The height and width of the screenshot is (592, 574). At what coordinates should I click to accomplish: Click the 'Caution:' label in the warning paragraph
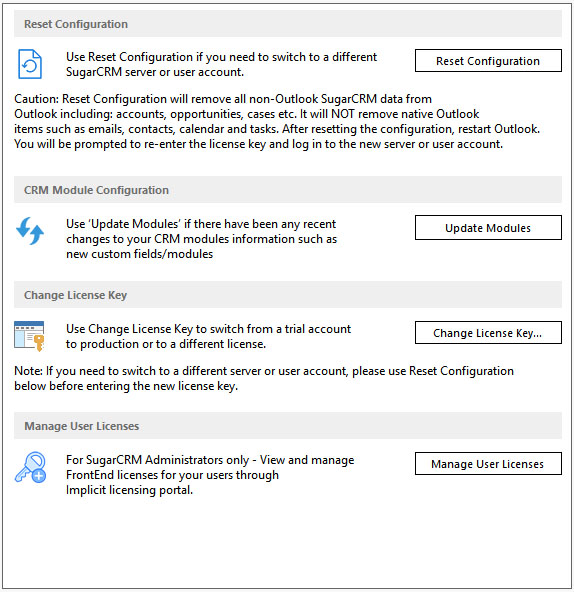[37, 99]
